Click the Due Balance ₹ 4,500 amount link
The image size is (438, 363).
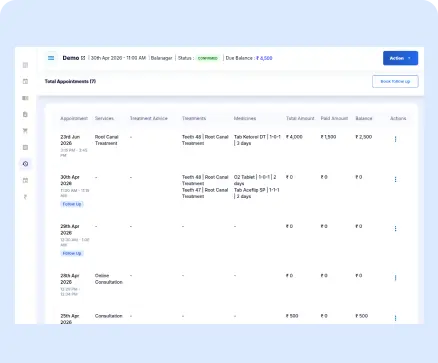click(264, 58)
